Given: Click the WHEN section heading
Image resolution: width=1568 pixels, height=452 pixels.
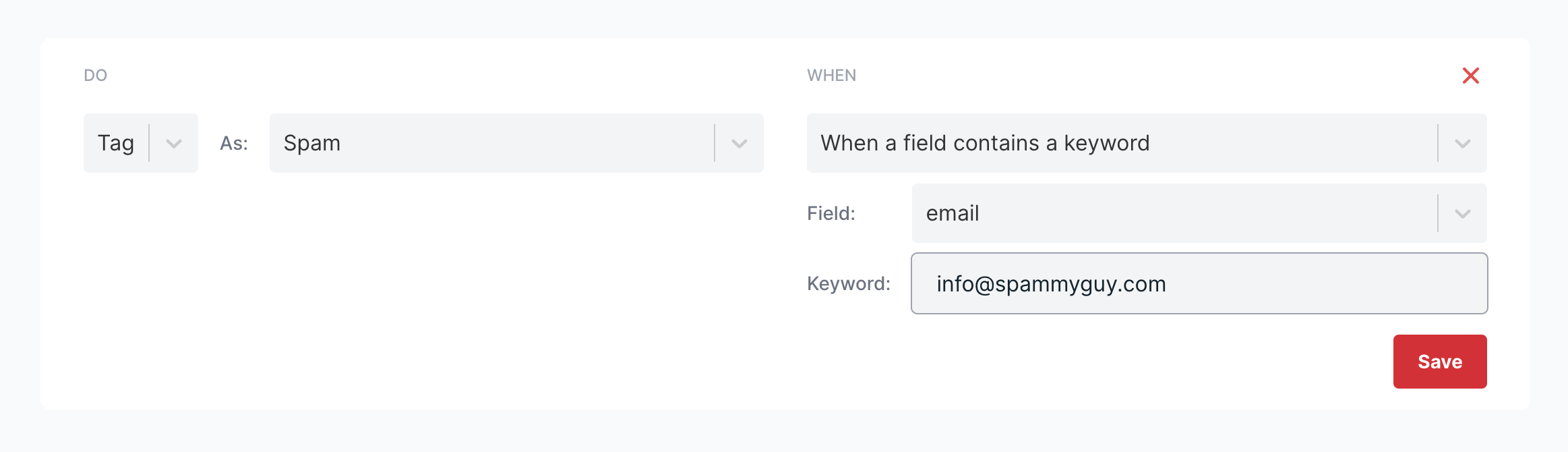Looking at the screenshot, I should click(831, 76).
